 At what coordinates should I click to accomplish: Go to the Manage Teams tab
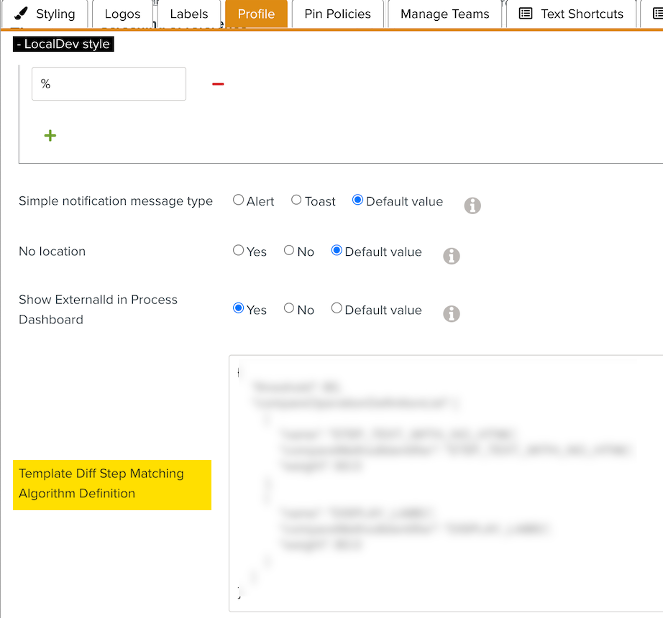(x=444, y=14)
